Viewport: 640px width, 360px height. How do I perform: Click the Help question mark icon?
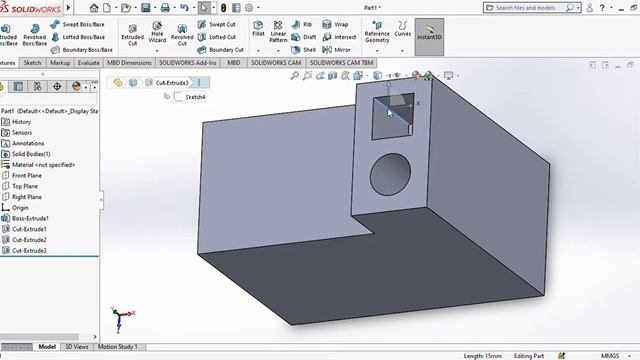tap(602, 8)
